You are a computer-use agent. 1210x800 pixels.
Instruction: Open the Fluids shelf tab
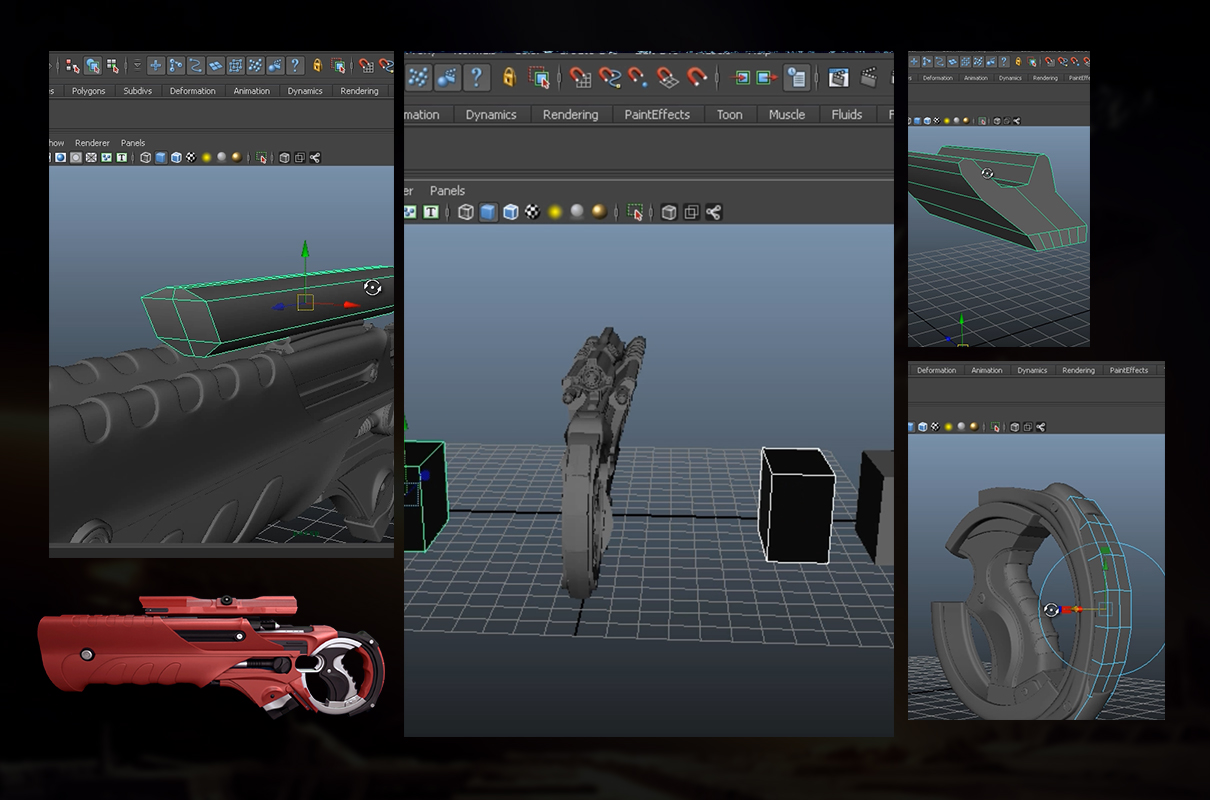[847, 115]
